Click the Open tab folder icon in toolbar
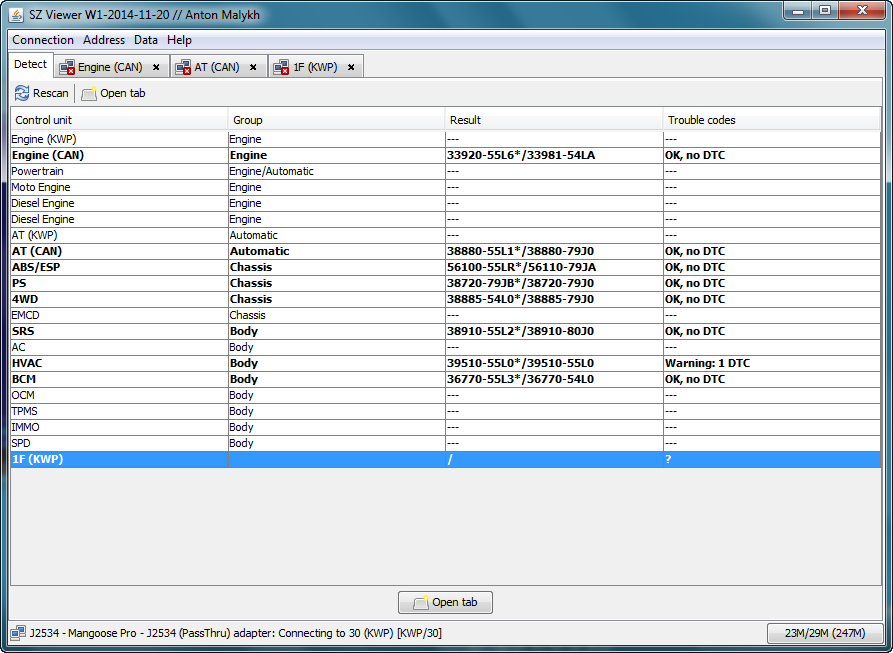893x653 pixels. point(89,93)
